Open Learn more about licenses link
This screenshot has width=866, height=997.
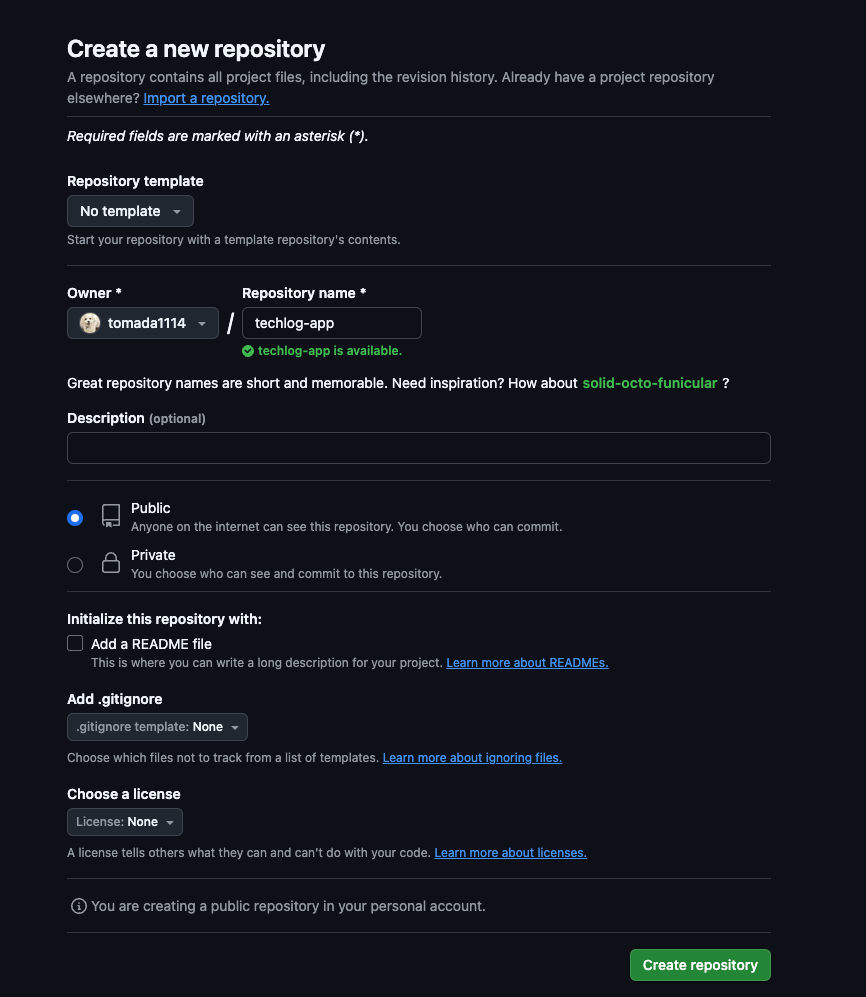510,853
